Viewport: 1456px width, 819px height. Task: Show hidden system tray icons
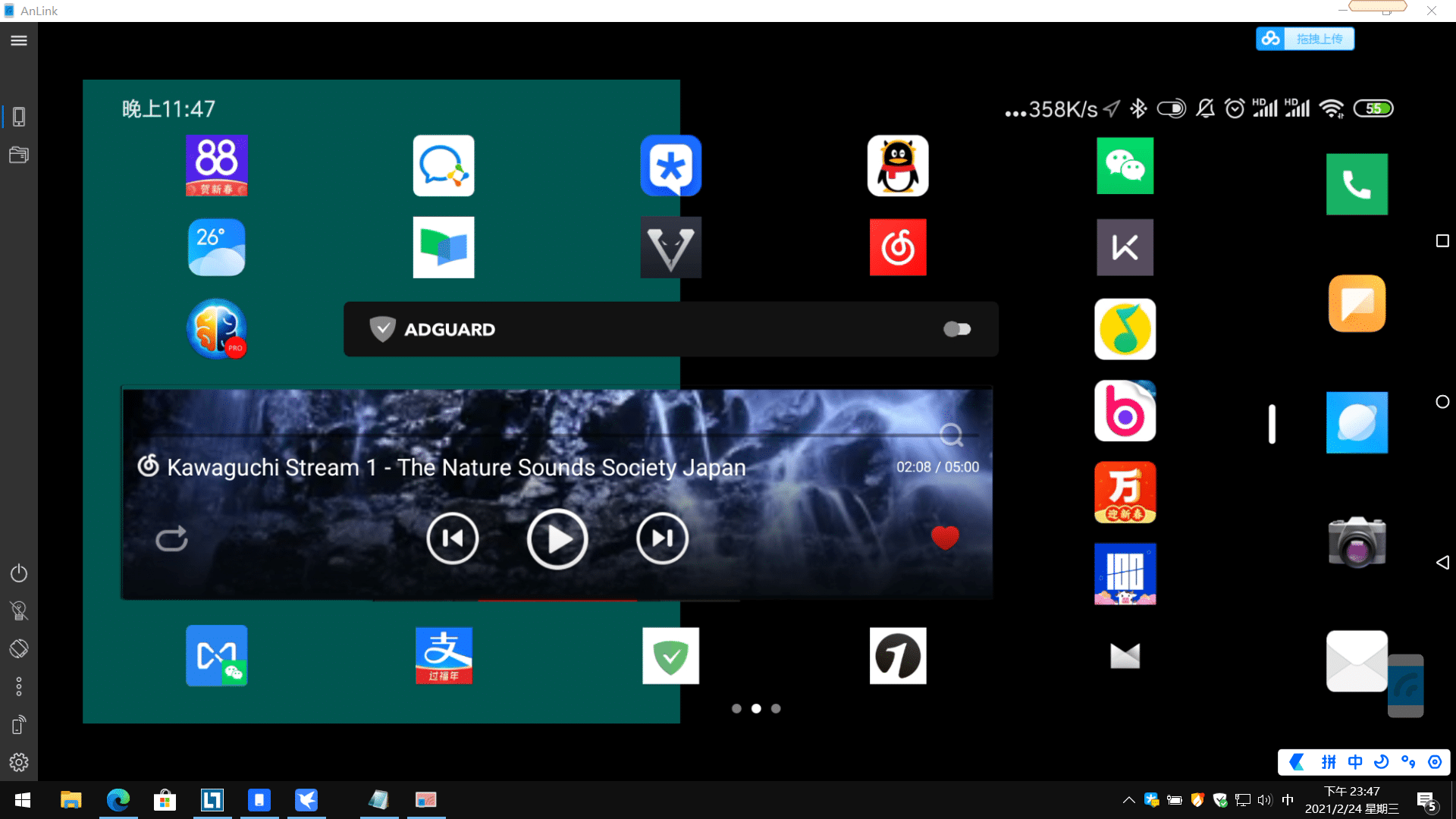(1129, 800)
